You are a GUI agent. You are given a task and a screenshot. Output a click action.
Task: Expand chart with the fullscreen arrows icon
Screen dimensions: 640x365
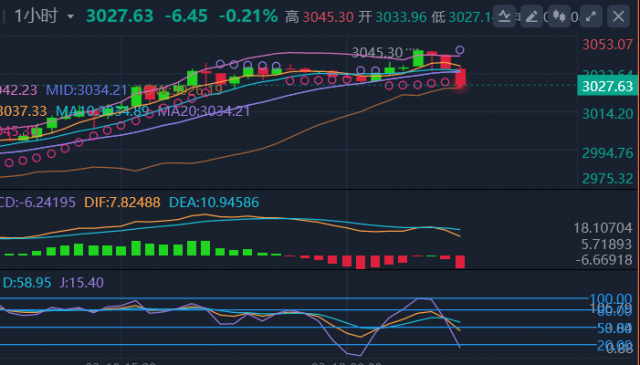point(591,16)
